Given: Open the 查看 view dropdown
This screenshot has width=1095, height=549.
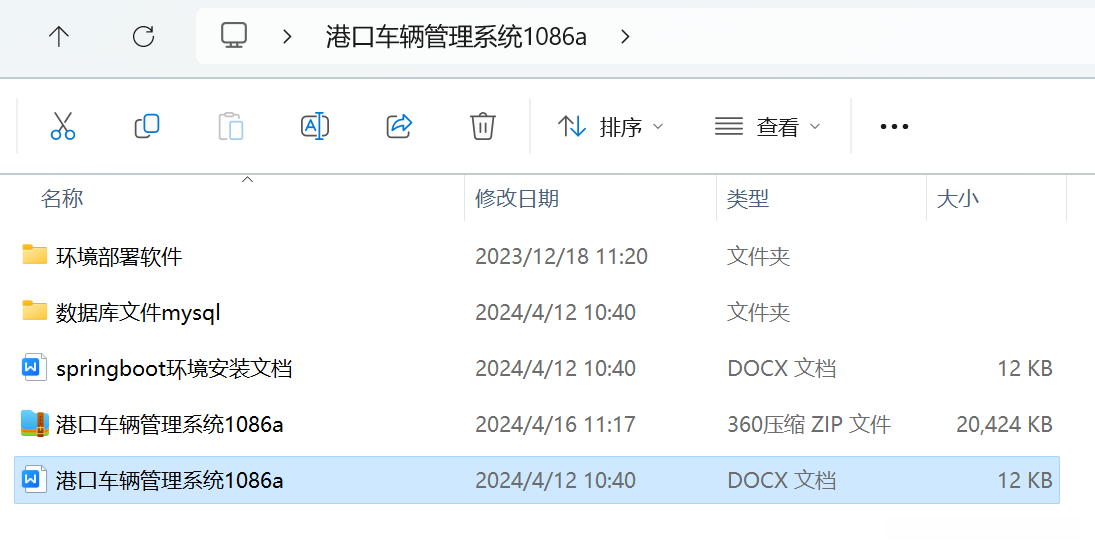Looking at the screenshot, I should [x=767, y=127].
